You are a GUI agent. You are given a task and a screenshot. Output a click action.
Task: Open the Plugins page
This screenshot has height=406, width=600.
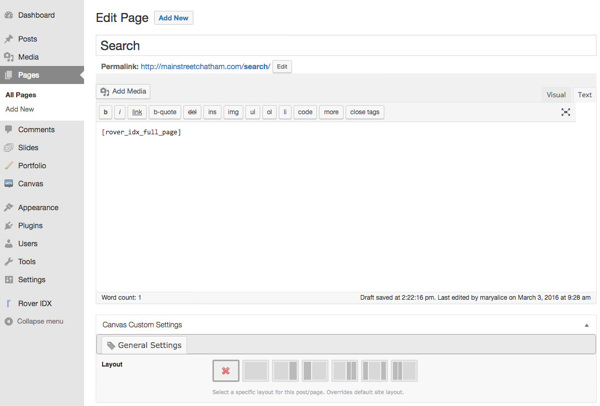point(30,226)
